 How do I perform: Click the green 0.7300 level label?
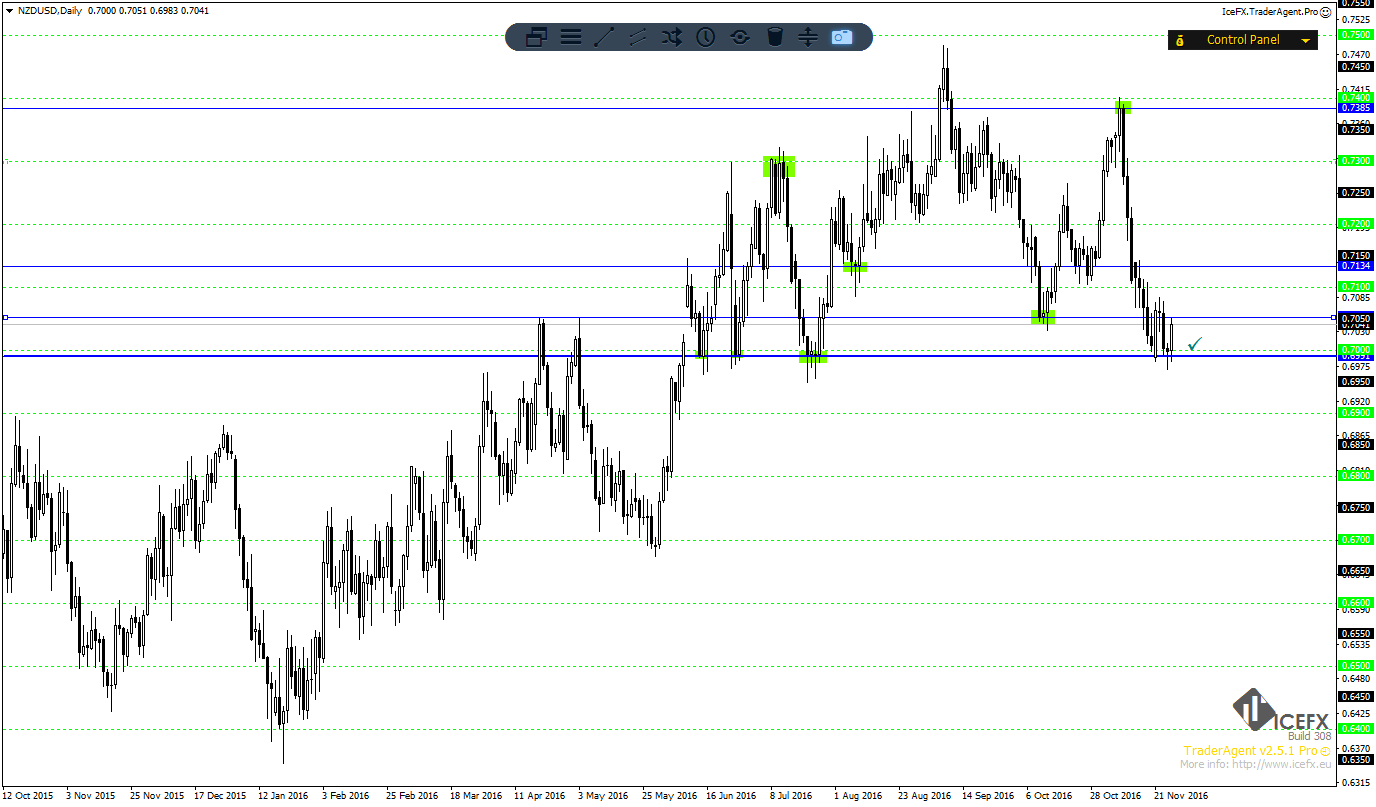1356,161
